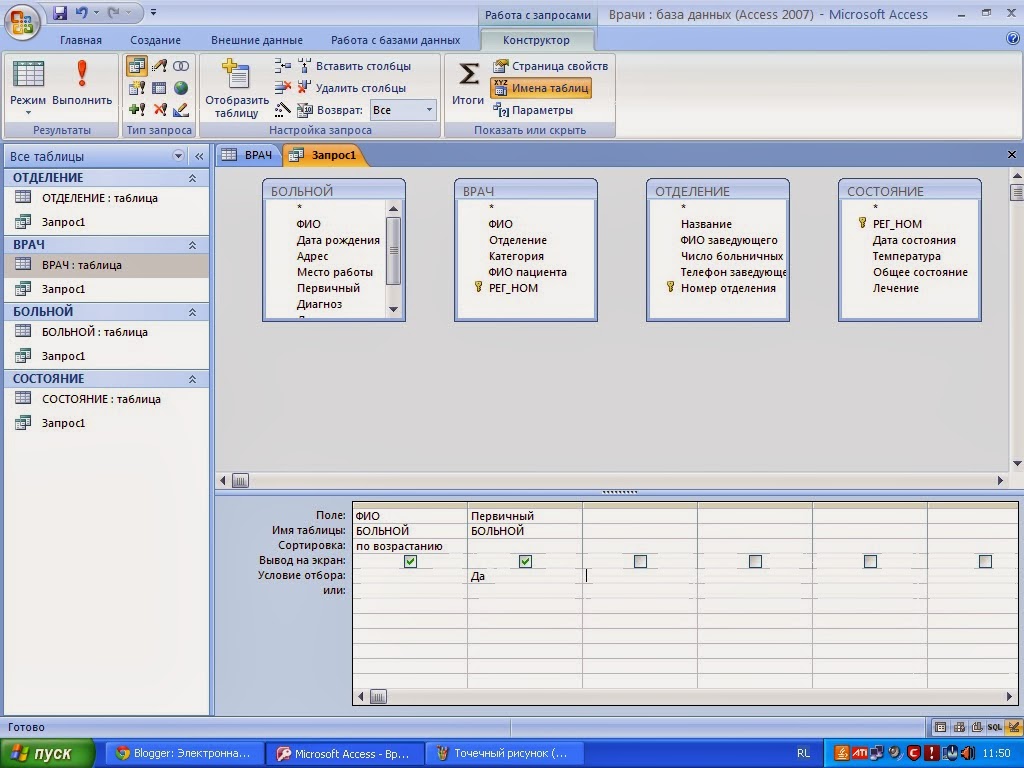Check Вывод на экран in the fourth column
The image size is (1024, 768).
[755, 561]
